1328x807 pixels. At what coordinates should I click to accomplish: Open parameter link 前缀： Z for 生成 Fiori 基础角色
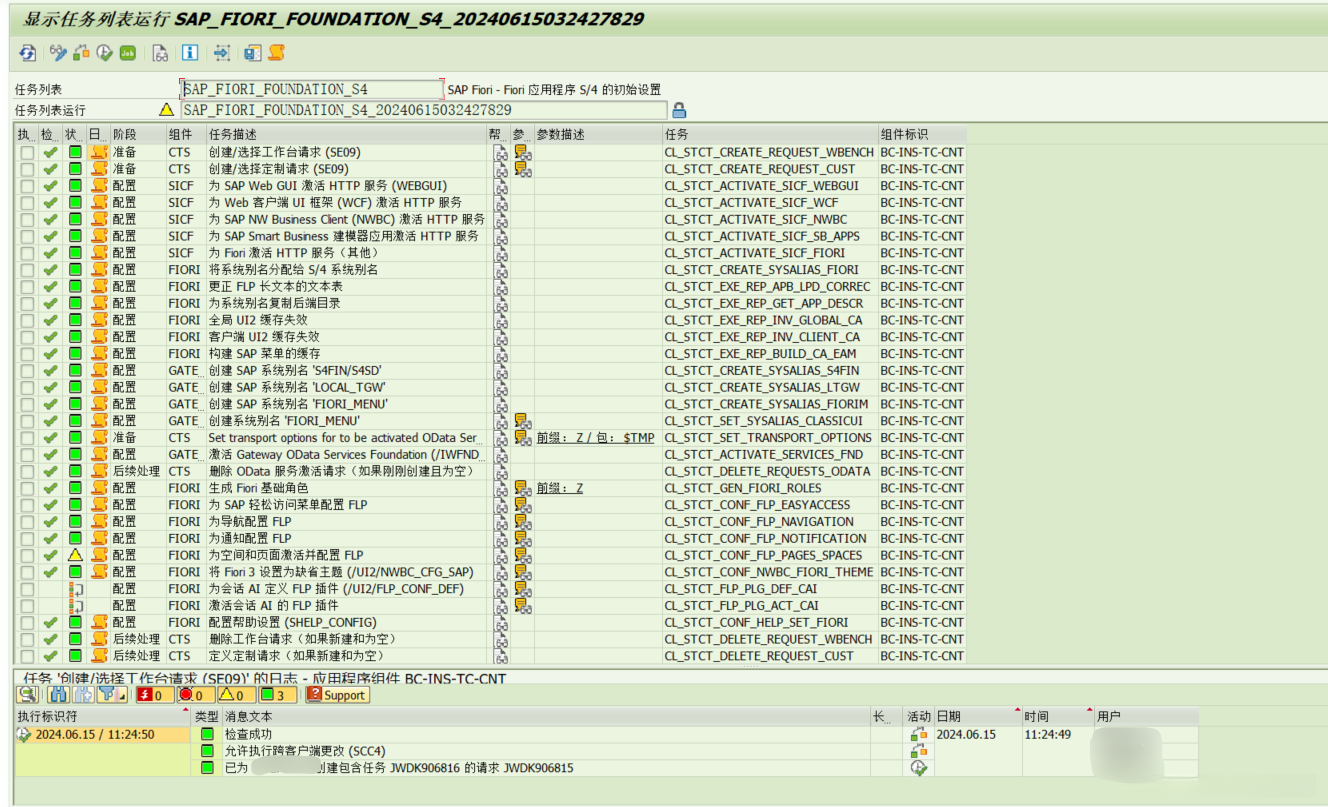tap(560, 488)
